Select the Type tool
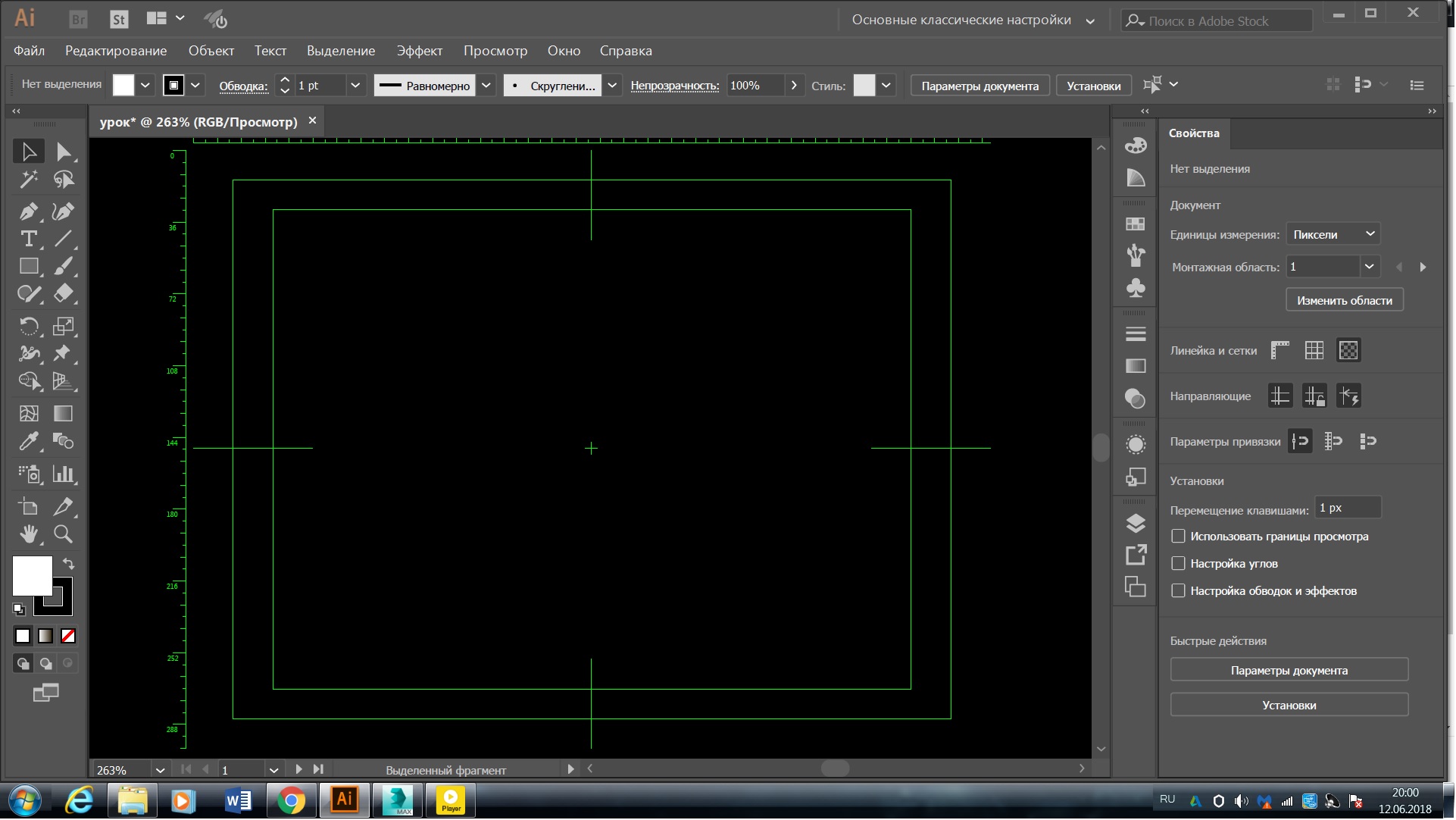The width and height of the screenshot is (1456, 820). point(29,239)
